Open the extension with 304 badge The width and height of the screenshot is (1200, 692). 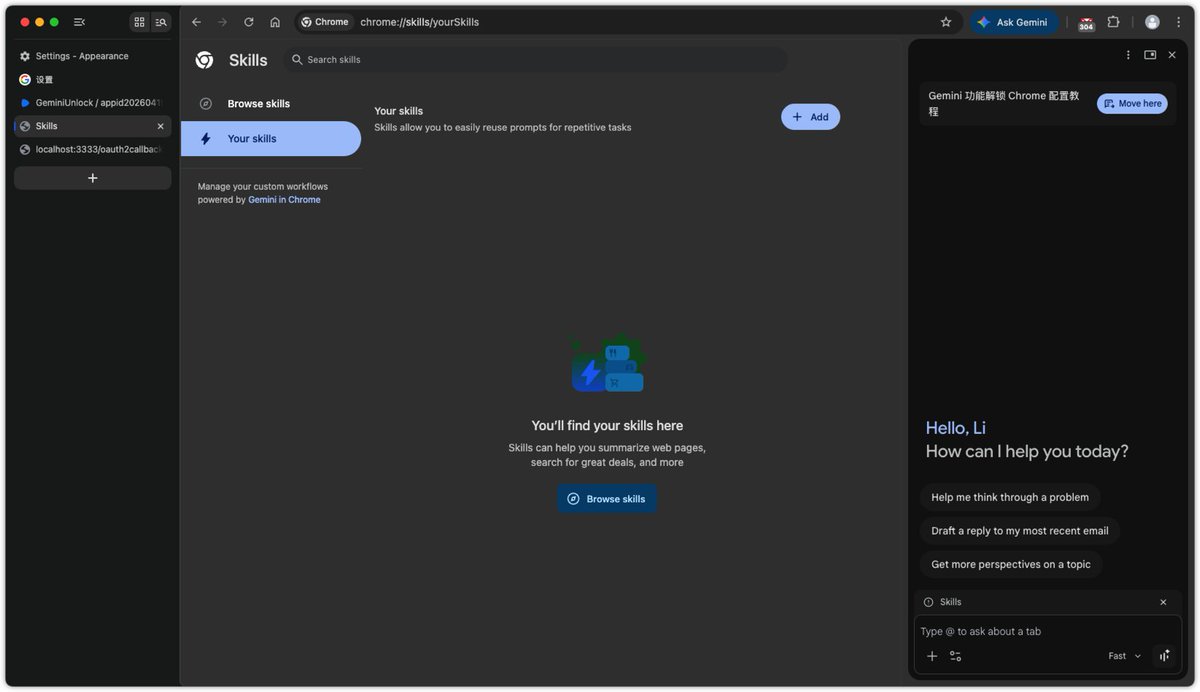pyautogui.click(x=1086, y=23)
